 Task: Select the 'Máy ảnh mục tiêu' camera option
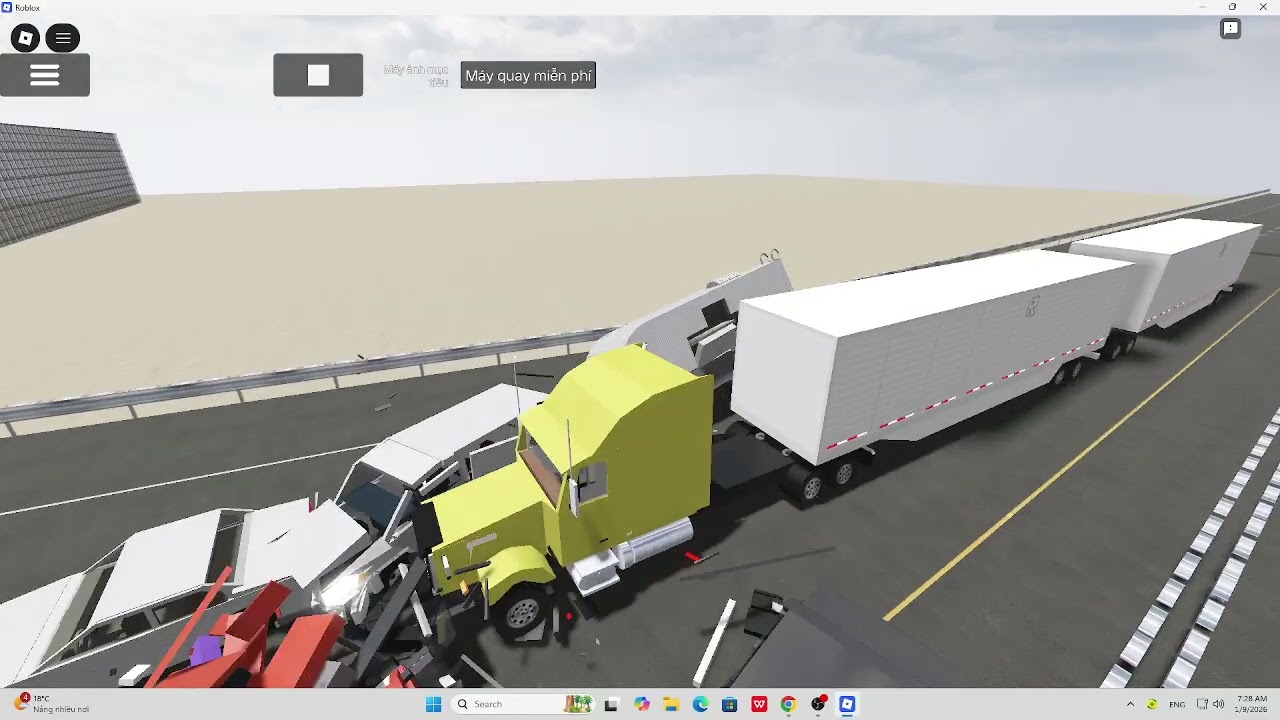418,75
